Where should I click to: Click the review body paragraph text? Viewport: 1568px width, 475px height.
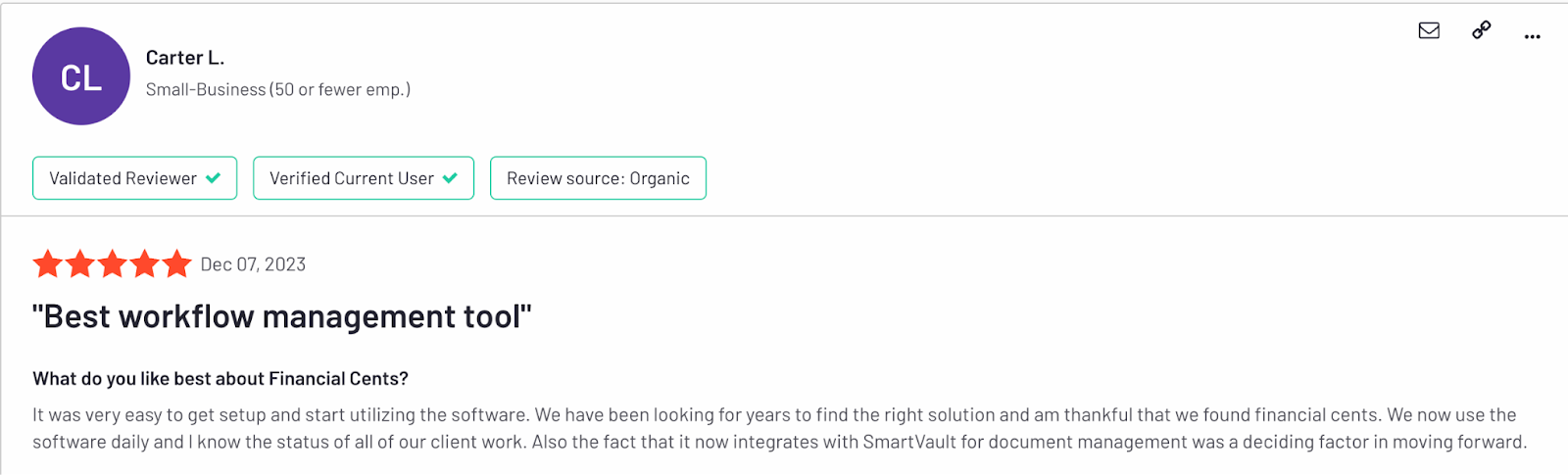pyautogui.click(x=779, y=429)
